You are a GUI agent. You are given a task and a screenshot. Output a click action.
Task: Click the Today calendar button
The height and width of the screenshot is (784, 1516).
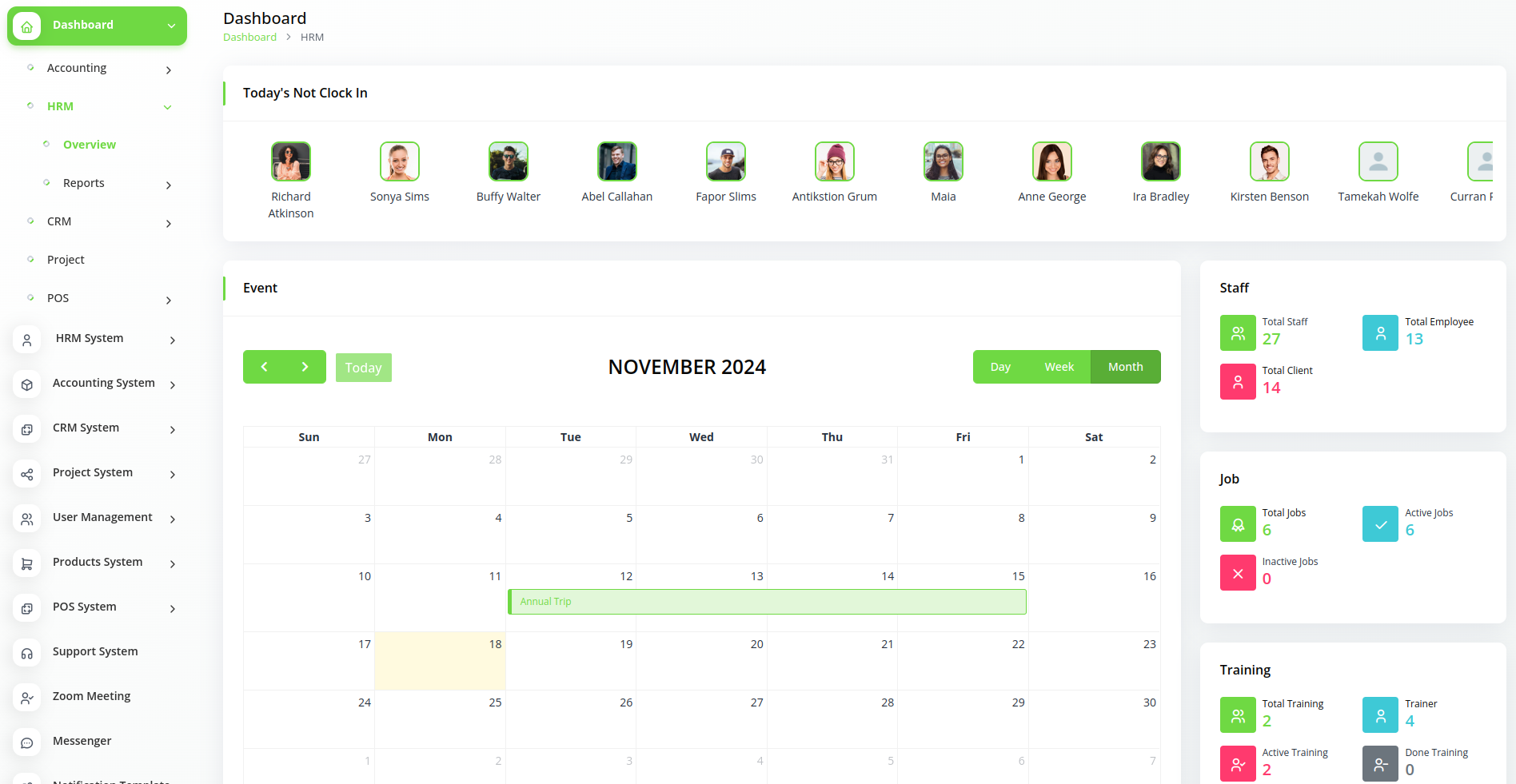tap(363, 368)
